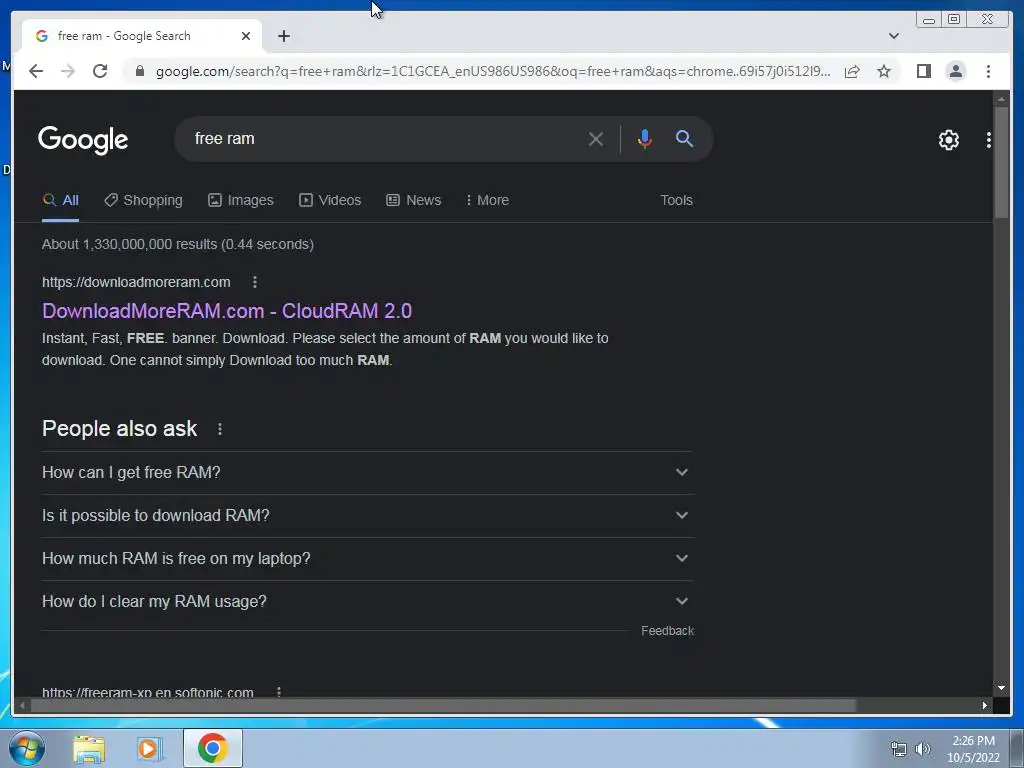Clear the search box with the X icon
Image resolution: width=1024 pixels, height=768 pixels.
pos(596,139)
